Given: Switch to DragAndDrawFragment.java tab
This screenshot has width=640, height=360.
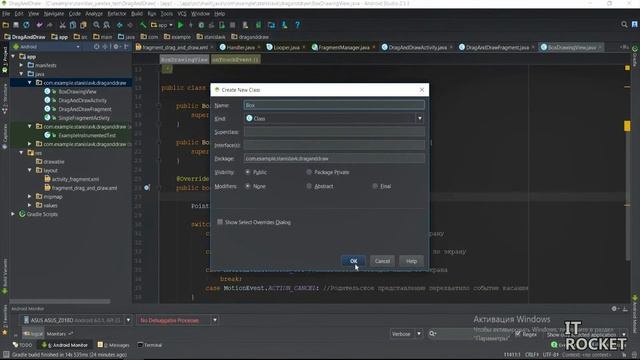Looking at the screenshot, I should click(x=497, y=47).
